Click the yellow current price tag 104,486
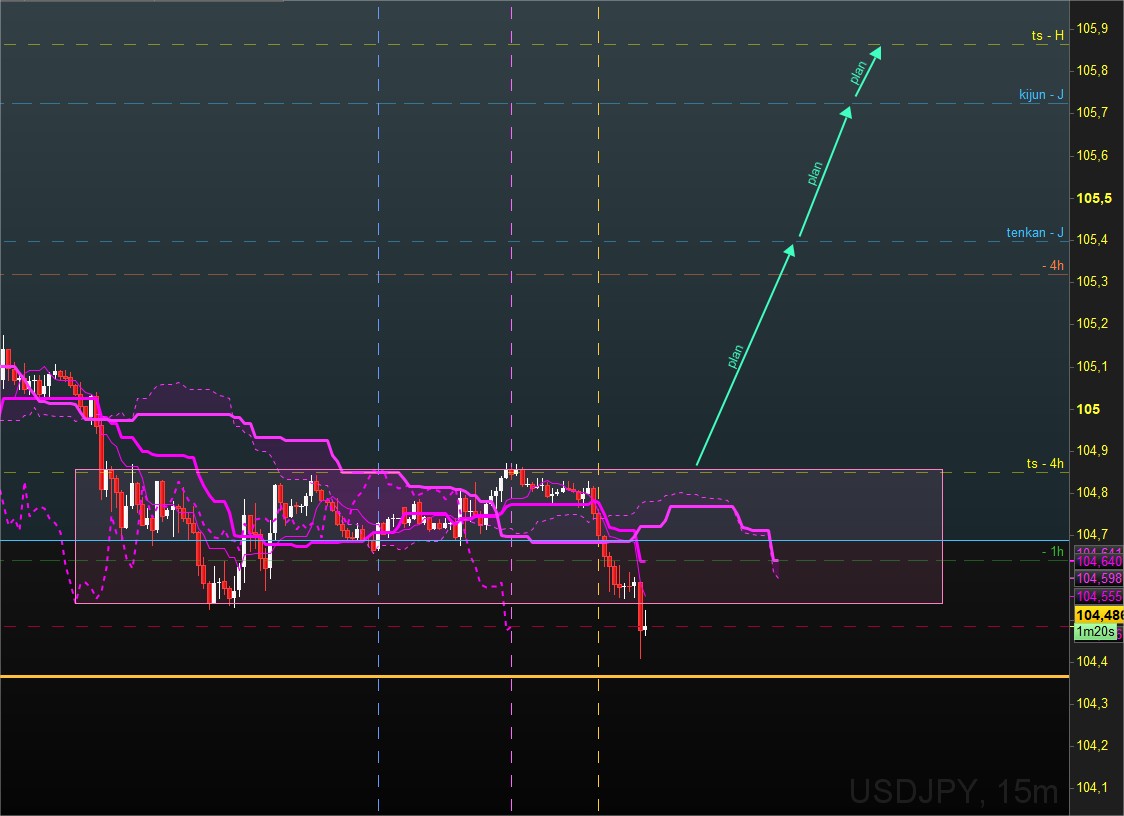The image size is (1124, 816). (1099, 615)
